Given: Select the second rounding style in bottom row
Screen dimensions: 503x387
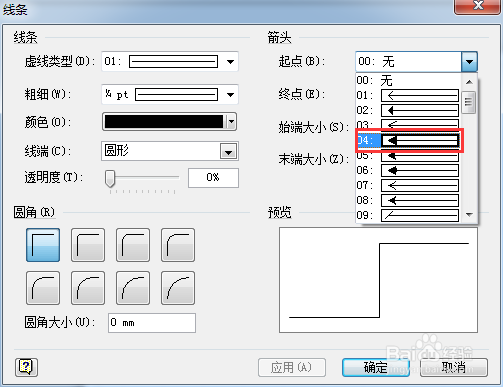Looking at the screenshot, I should tap(88, 288).
